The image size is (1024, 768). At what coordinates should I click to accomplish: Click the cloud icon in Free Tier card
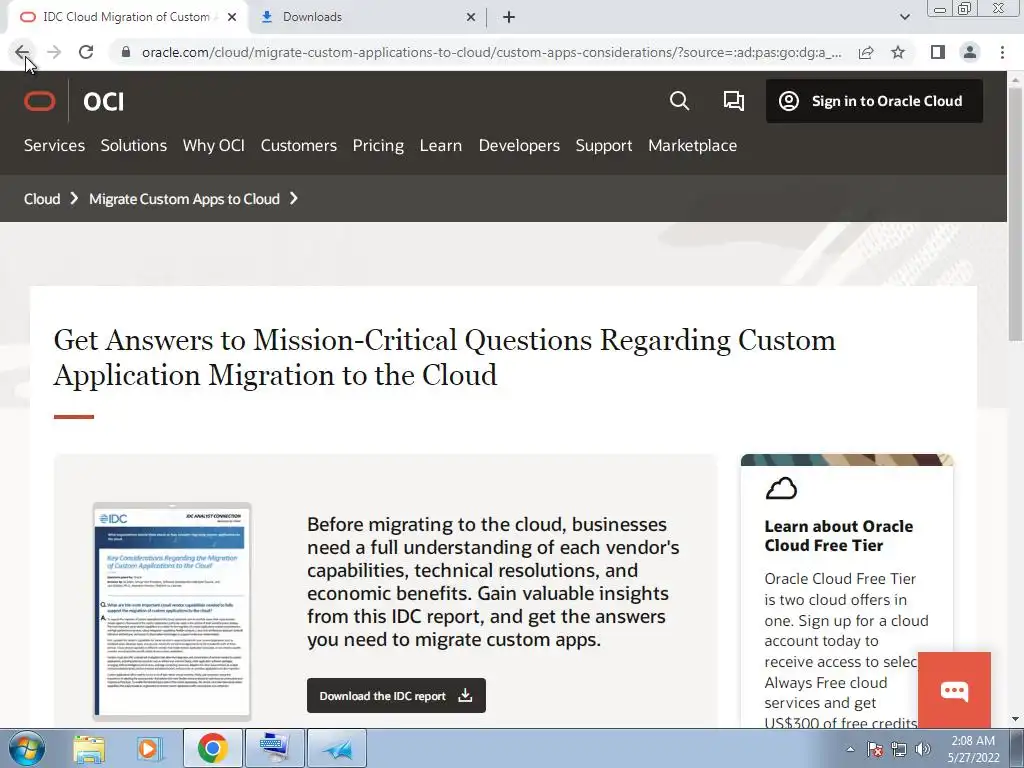click(x=781, y=488)
